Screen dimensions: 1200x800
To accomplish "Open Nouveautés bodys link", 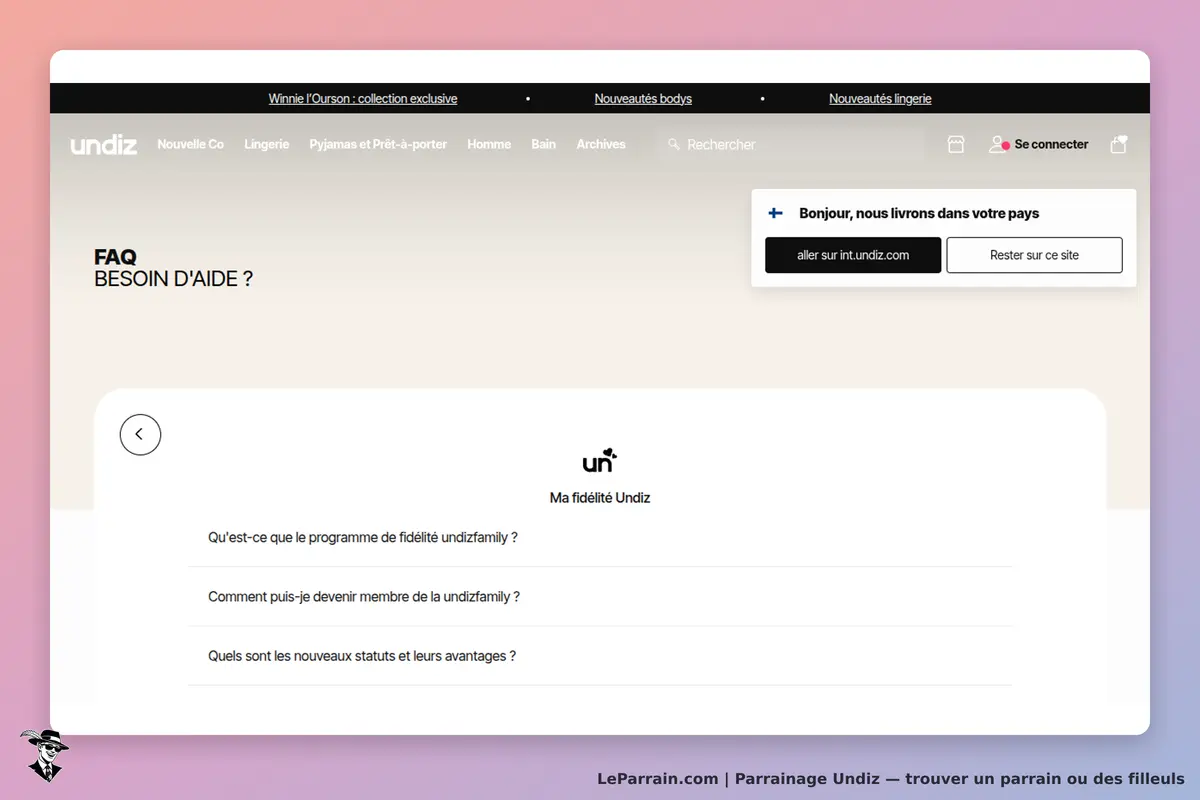I will click(643, 99).
